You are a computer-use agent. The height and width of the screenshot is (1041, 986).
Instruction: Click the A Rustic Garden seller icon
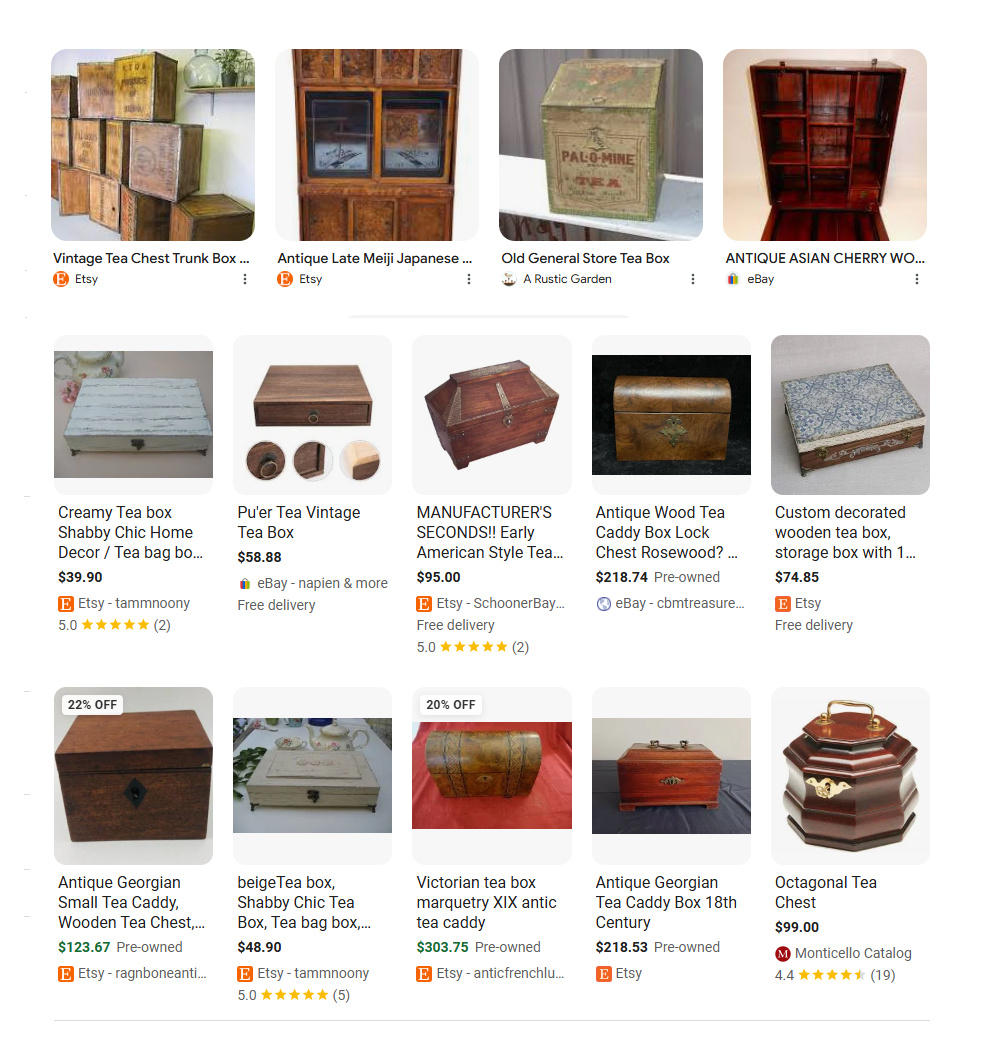(509, 279)
